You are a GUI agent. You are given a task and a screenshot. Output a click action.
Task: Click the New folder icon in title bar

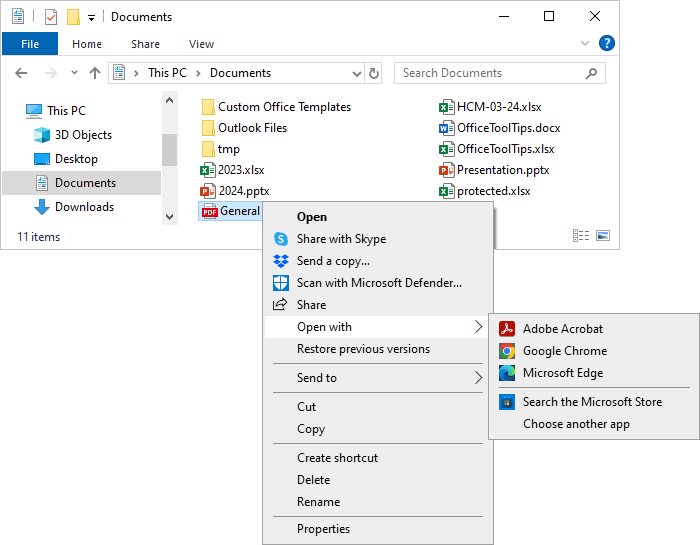[x=73, y=17]
